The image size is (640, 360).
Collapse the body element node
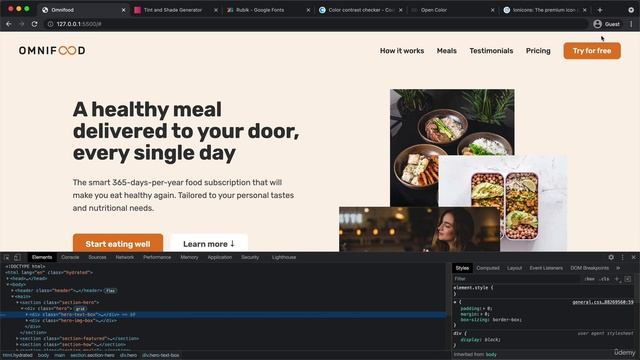tap(7, 284)
